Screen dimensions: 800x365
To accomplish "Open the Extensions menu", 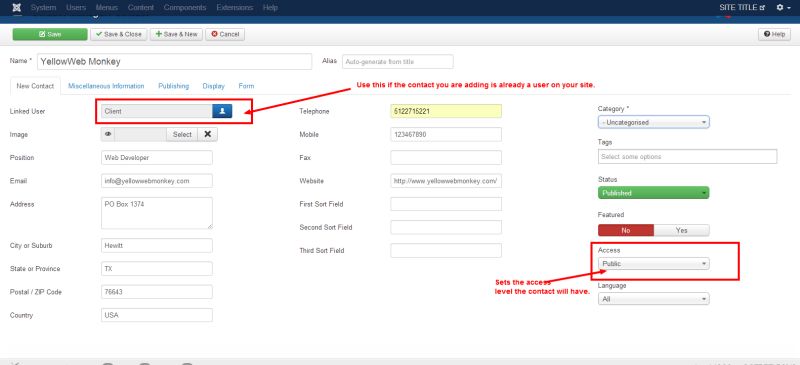I will [x=235, y=8].
